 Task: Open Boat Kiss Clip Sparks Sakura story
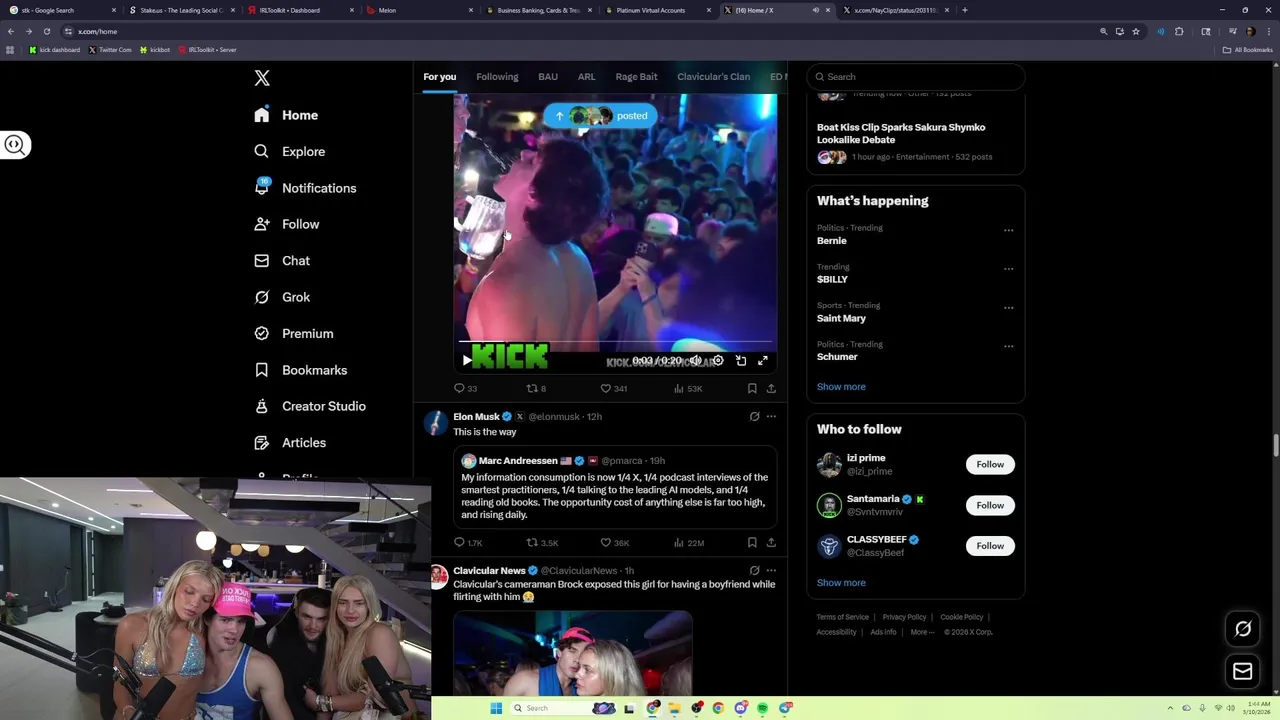(x=901, y=134)
